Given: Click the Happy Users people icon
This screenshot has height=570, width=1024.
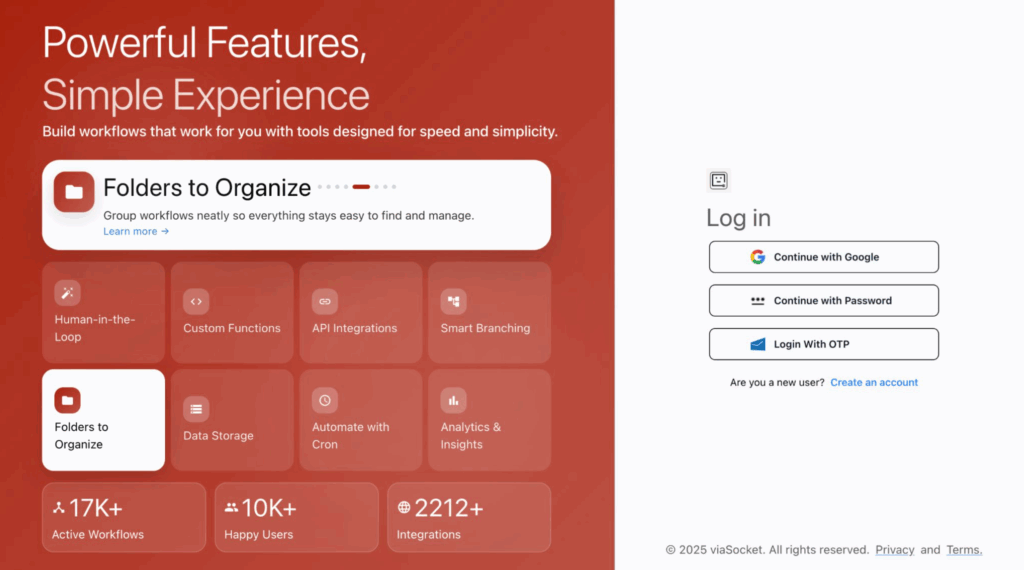Looking at the screenshot, I should pyautogui.click(x=231, y=507).
